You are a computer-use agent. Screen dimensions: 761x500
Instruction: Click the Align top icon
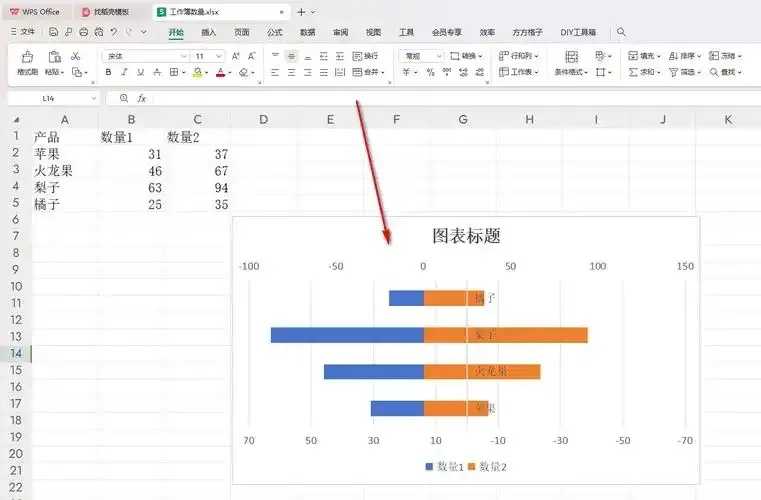tap(275, 56)
